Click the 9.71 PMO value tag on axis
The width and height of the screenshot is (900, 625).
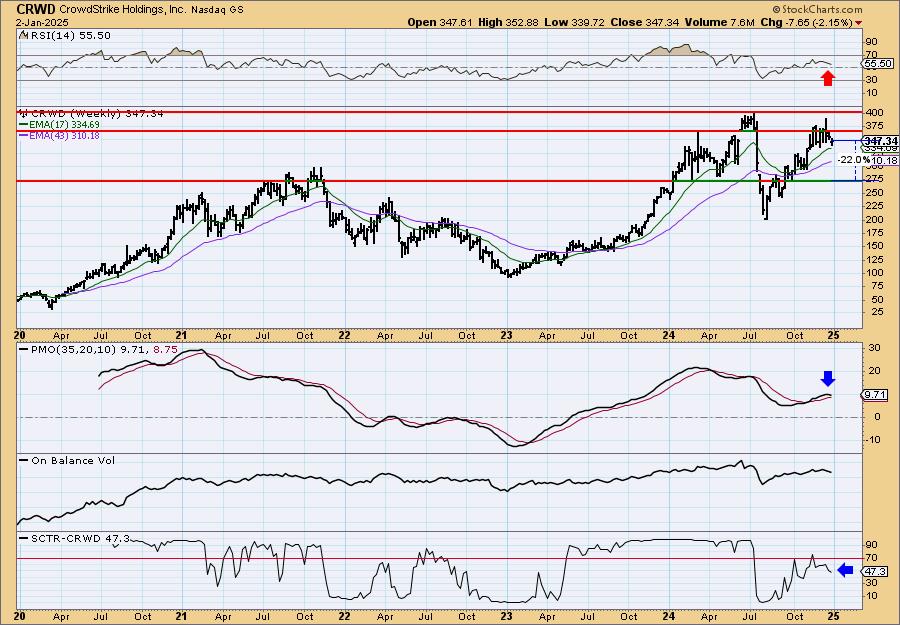click(876, 395)
